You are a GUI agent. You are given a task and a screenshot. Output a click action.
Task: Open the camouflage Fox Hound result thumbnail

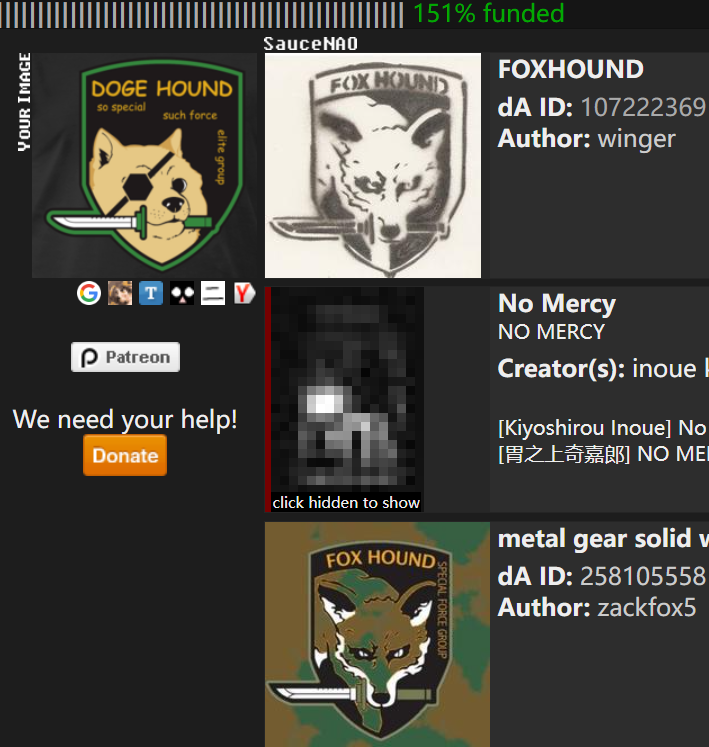tap(377, 634)
